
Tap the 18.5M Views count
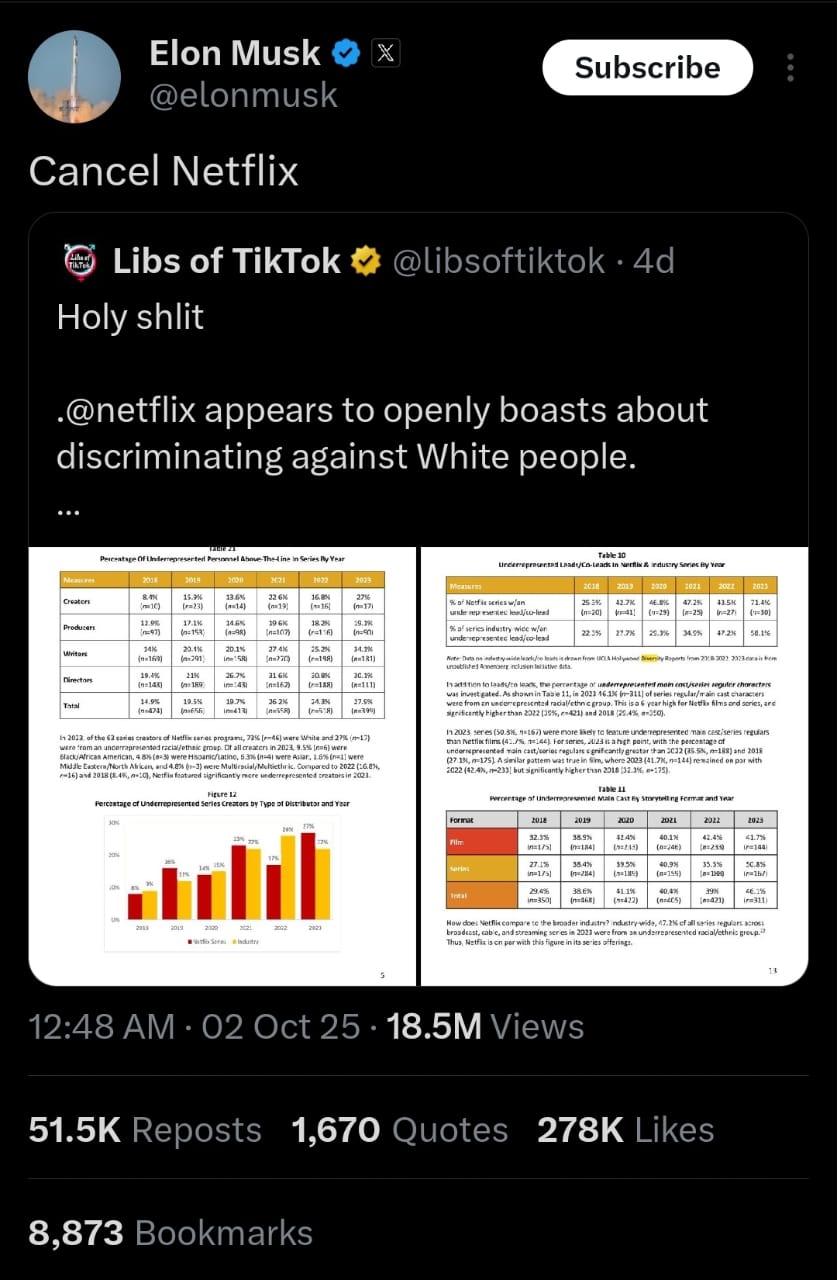point(485,1027)
